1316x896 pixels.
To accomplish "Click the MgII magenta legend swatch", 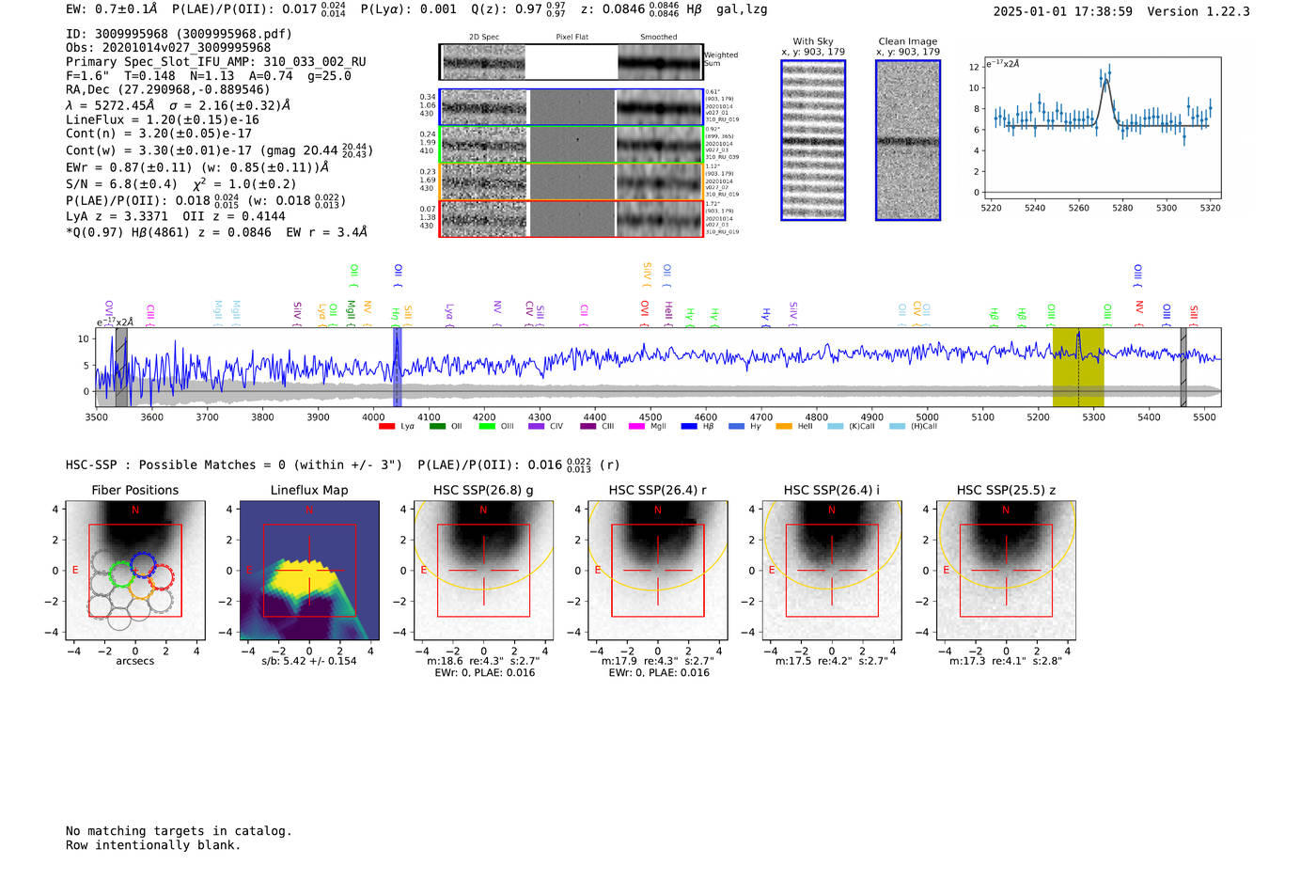I will 637,427.
